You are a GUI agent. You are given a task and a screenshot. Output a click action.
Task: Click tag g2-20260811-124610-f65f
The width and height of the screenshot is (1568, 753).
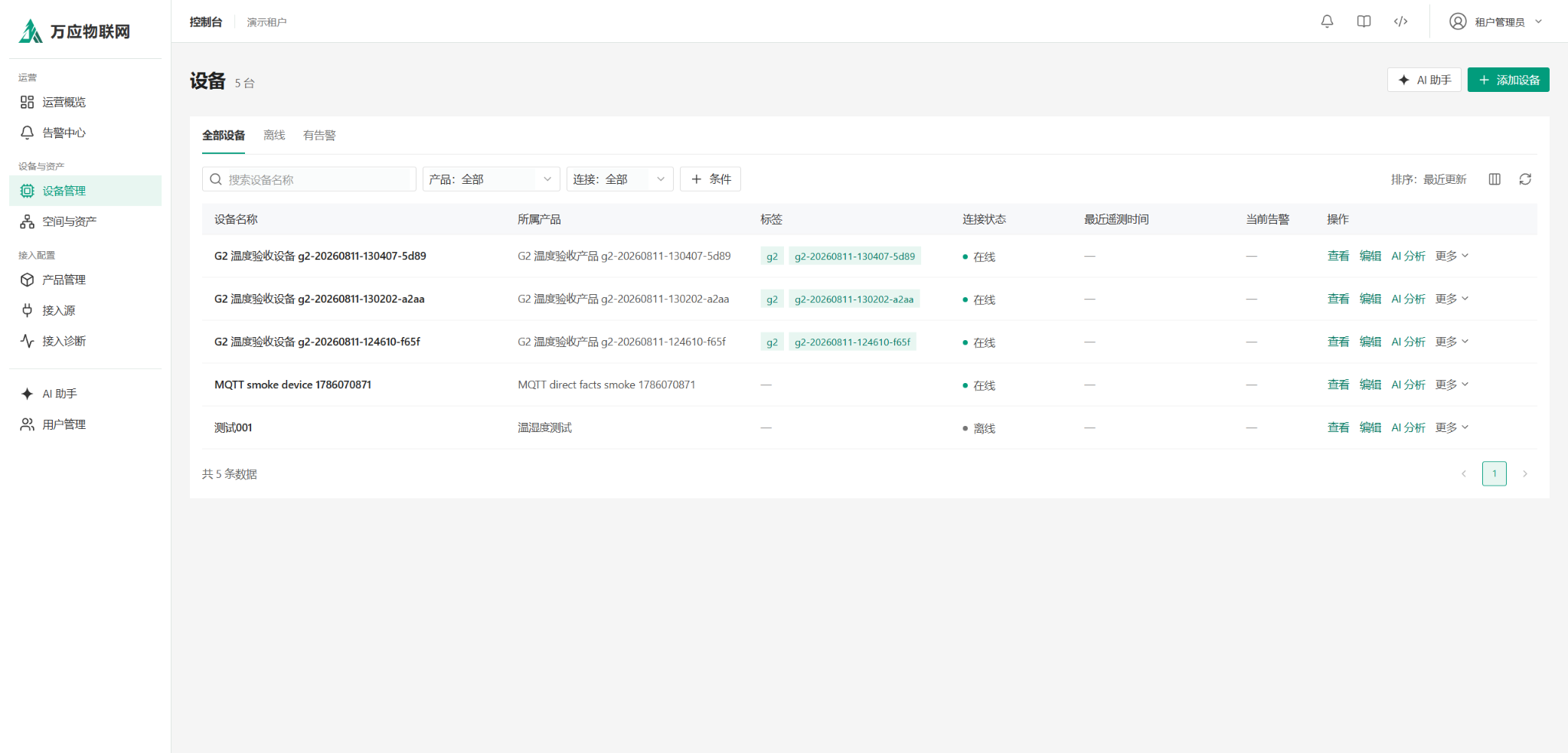pyautogui.click(x=852, y=342)
